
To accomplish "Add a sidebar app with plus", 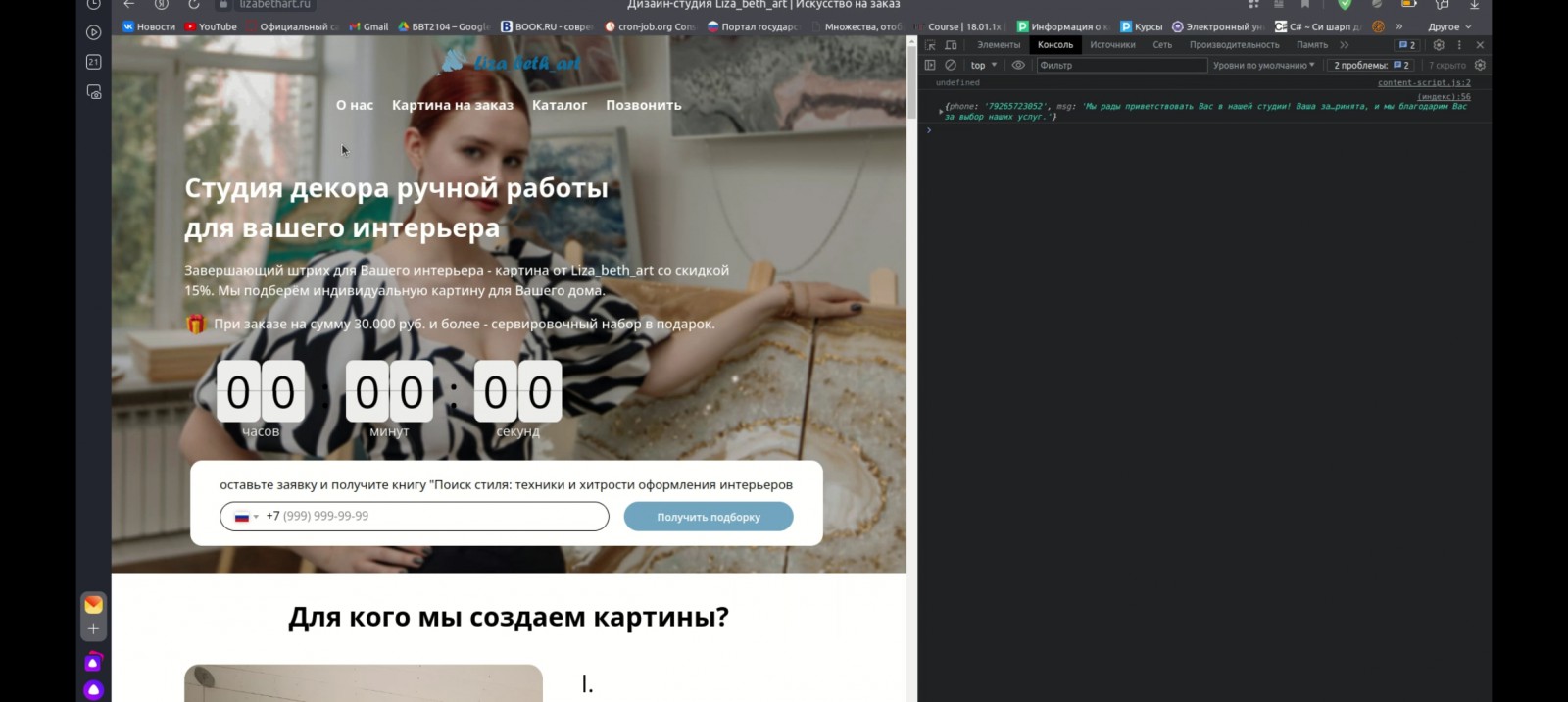I will coord(93,629).
